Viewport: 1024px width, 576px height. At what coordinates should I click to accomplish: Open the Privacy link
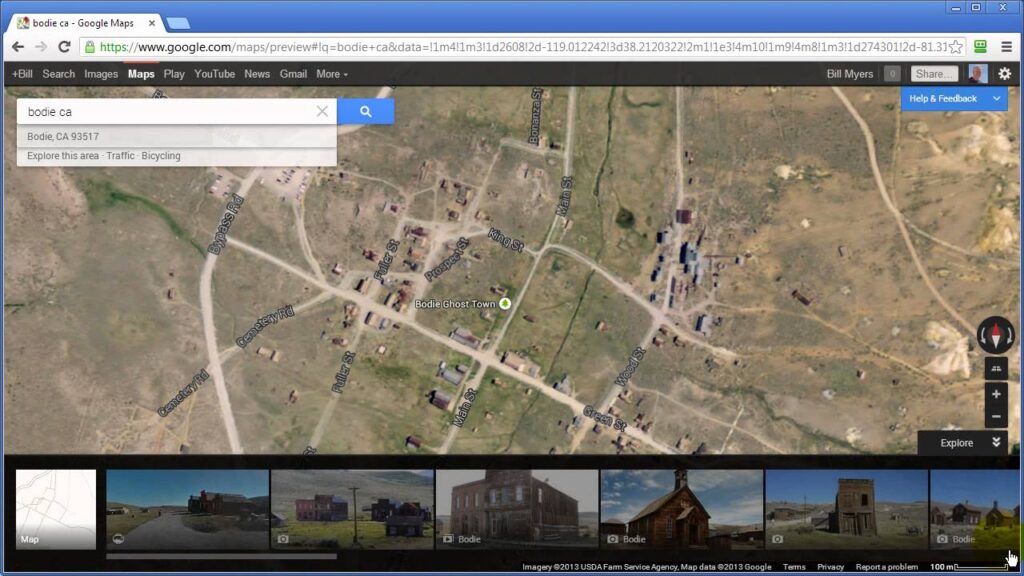click(830, 567)
